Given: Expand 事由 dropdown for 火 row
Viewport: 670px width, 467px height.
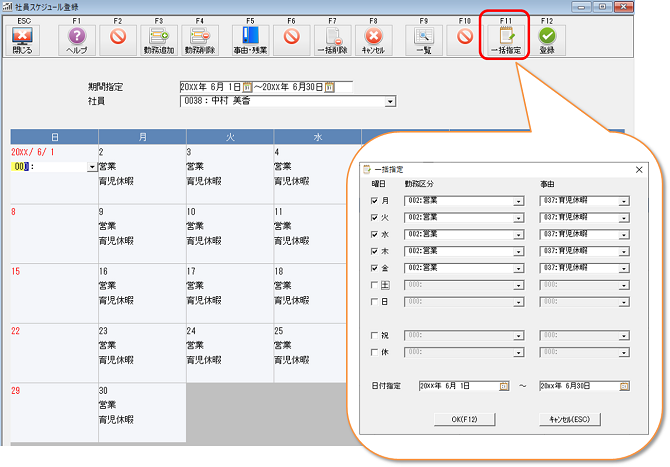Looking at the screenshot, I should click(x=624, y=218).
